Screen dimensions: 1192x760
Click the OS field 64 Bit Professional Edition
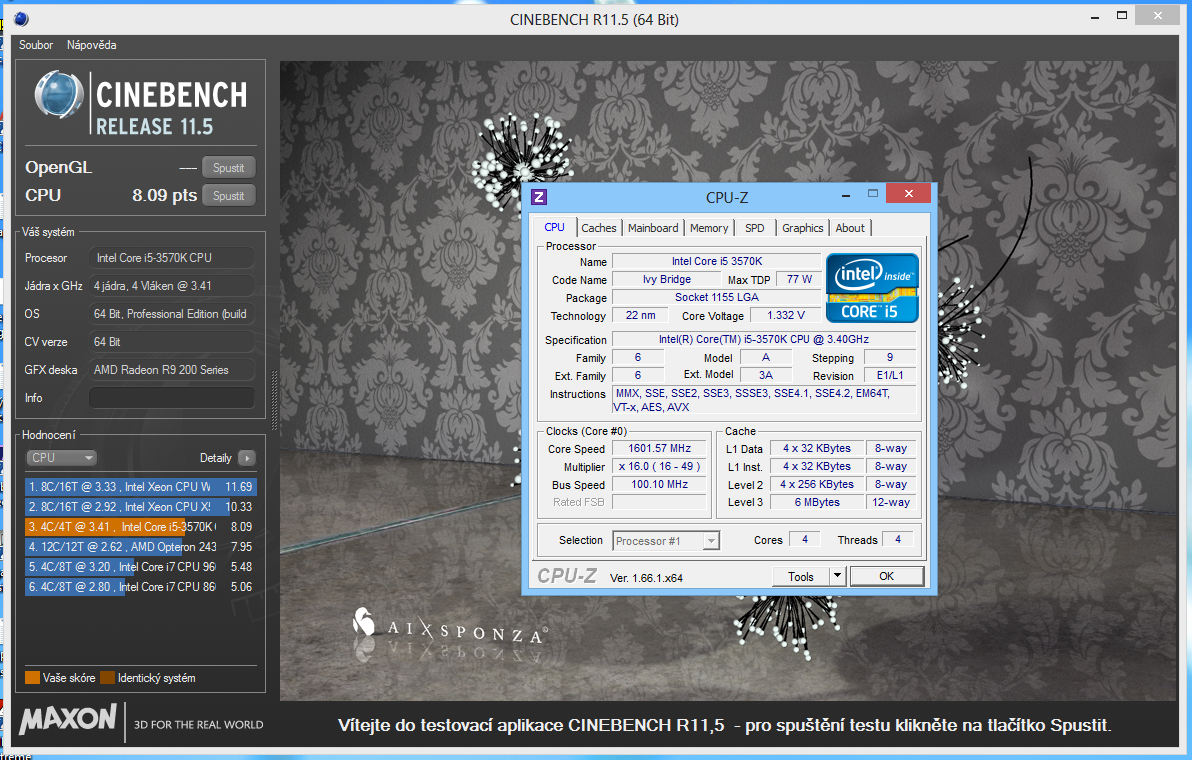click(x=172, y=314)
